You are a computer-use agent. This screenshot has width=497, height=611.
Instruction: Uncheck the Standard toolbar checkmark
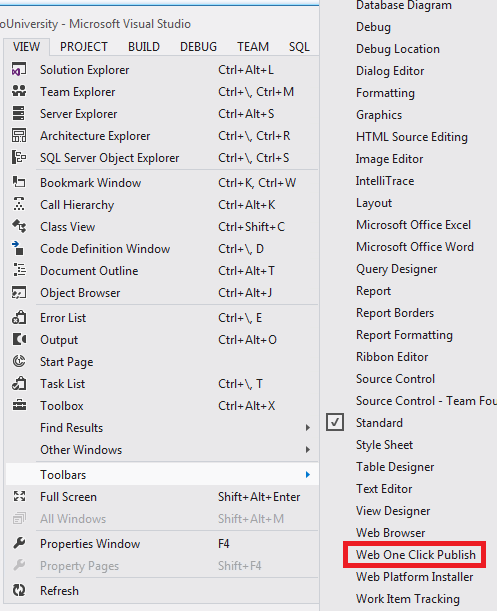point(335,422)
